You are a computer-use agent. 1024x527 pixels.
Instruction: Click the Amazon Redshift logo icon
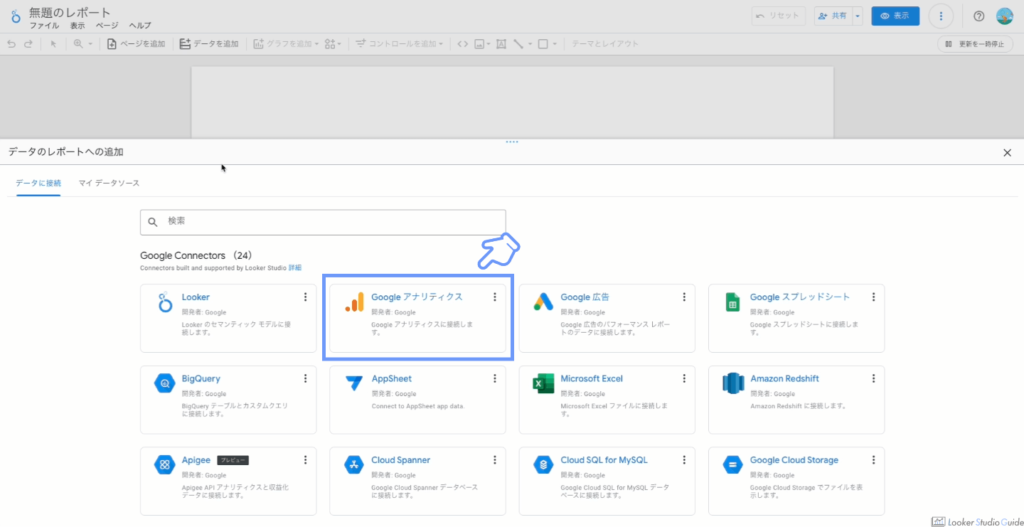click(x=733, y=383)
